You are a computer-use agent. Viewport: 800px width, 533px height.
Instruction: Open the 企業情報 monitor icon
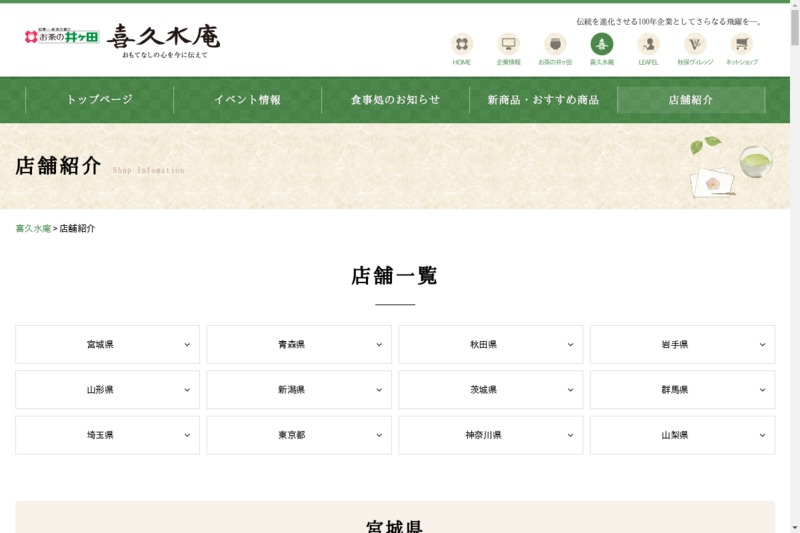click(x=508, y=45)
